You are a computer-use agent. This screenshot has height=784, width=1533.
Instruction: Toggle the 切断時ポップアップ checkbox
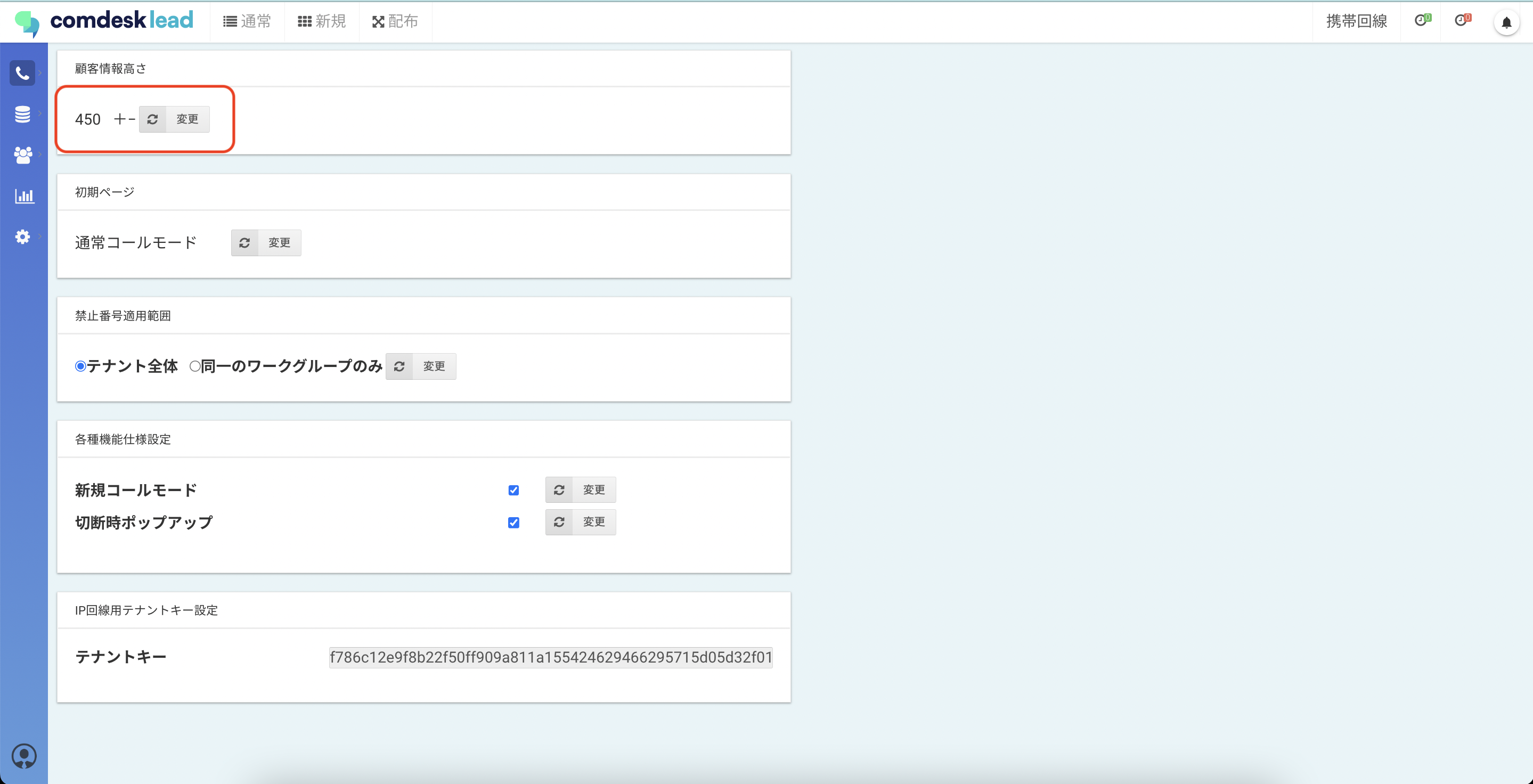tap(513, 522)
